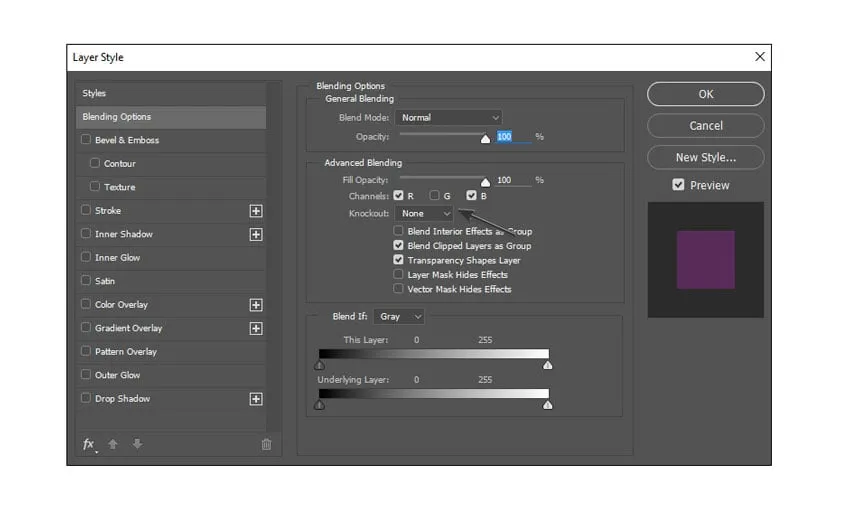The image size is (850, 507).
Task: Open the Blend Mode dropdown
Action: tap(448, 118)
